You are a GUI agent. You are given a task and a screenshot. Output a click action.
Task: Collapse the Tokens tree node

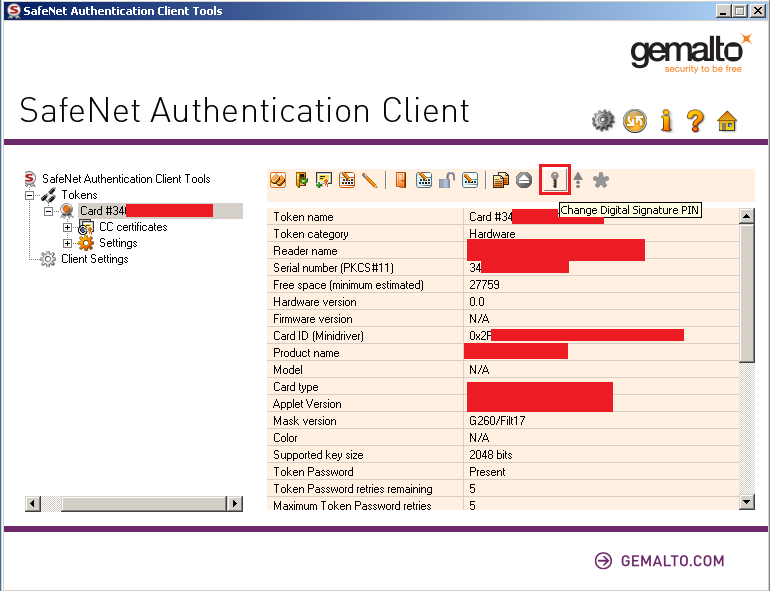point(30,195)
